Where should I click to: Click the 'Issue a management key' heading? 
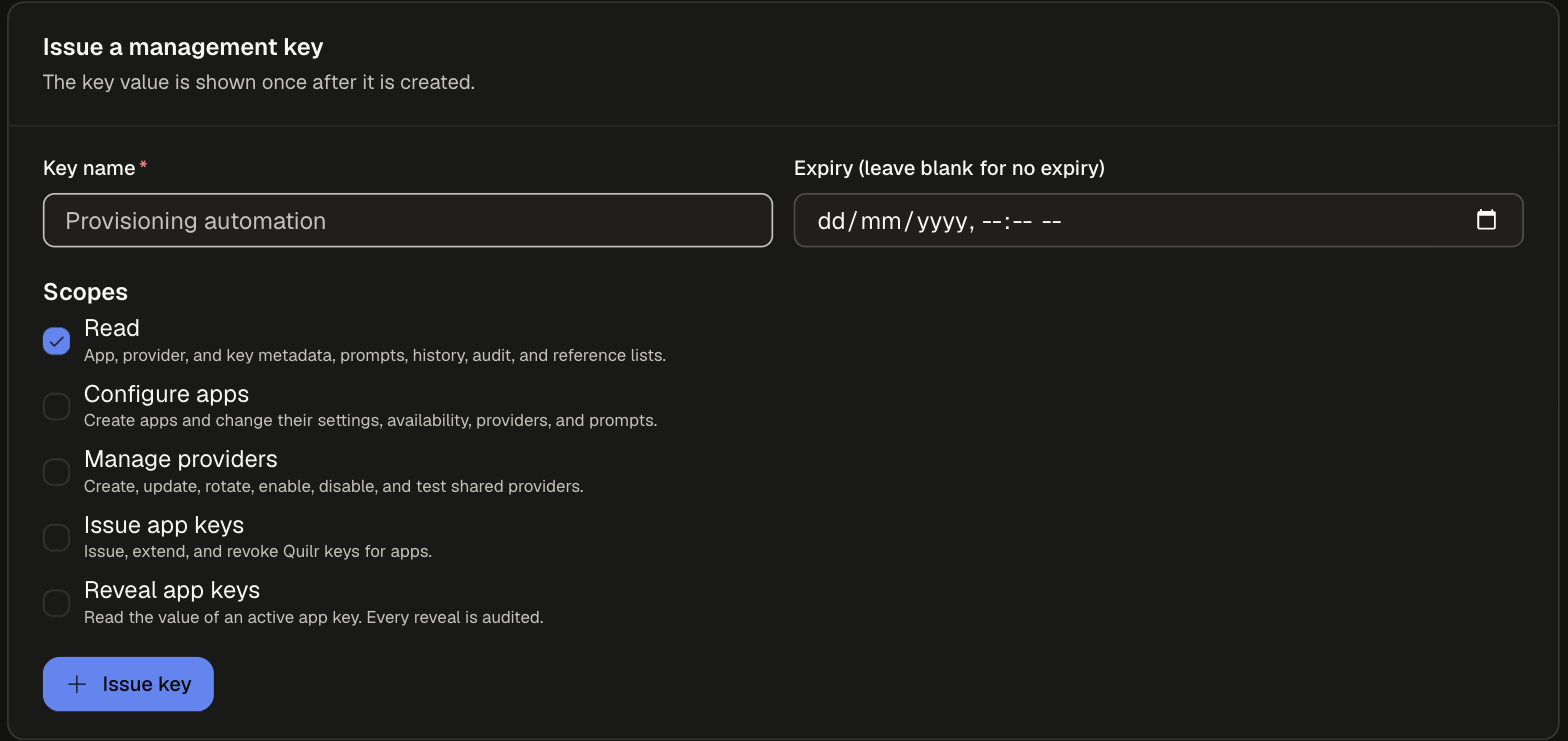click(183, 47)
